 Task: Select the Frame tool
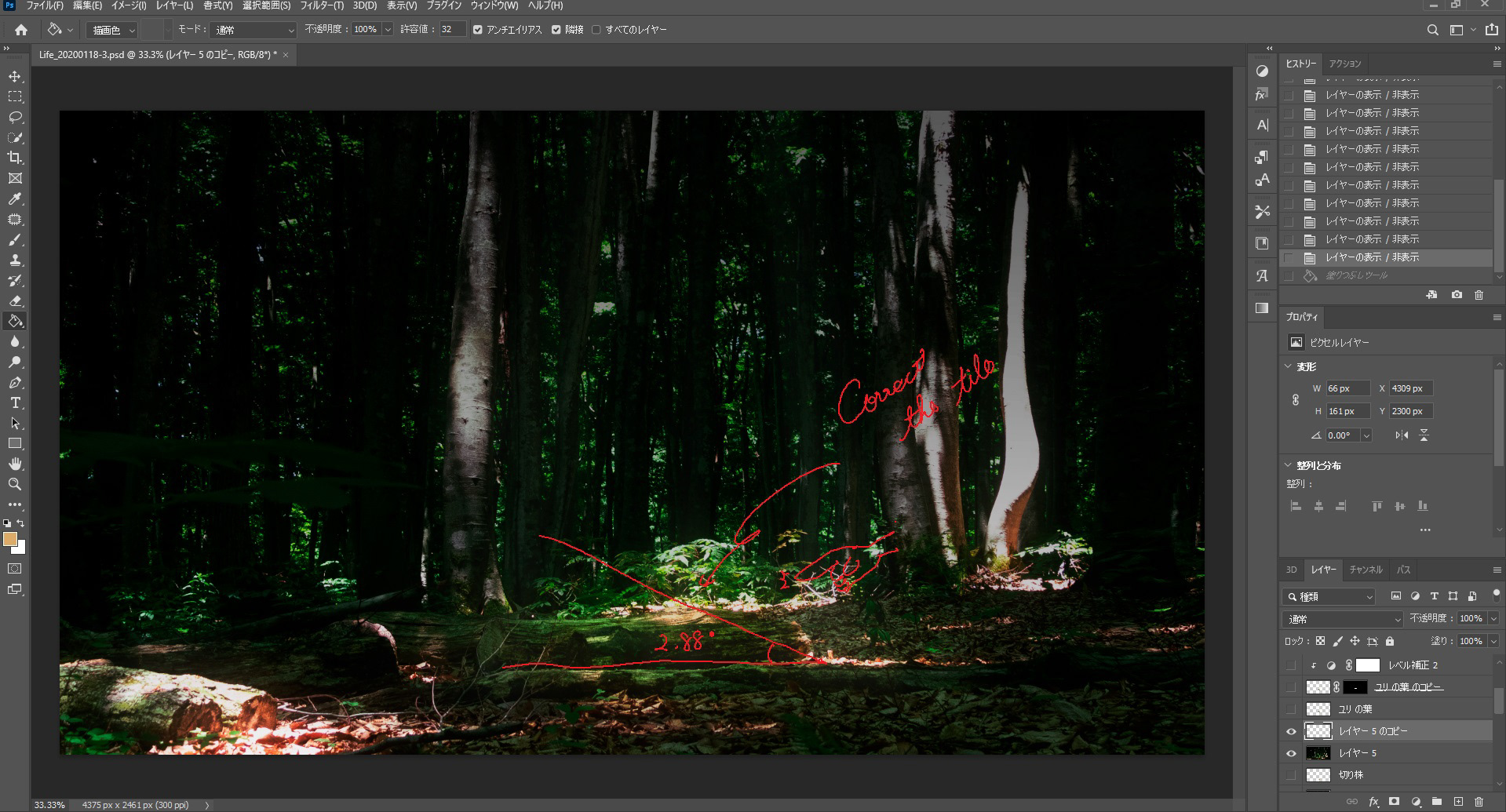point(15,179)
